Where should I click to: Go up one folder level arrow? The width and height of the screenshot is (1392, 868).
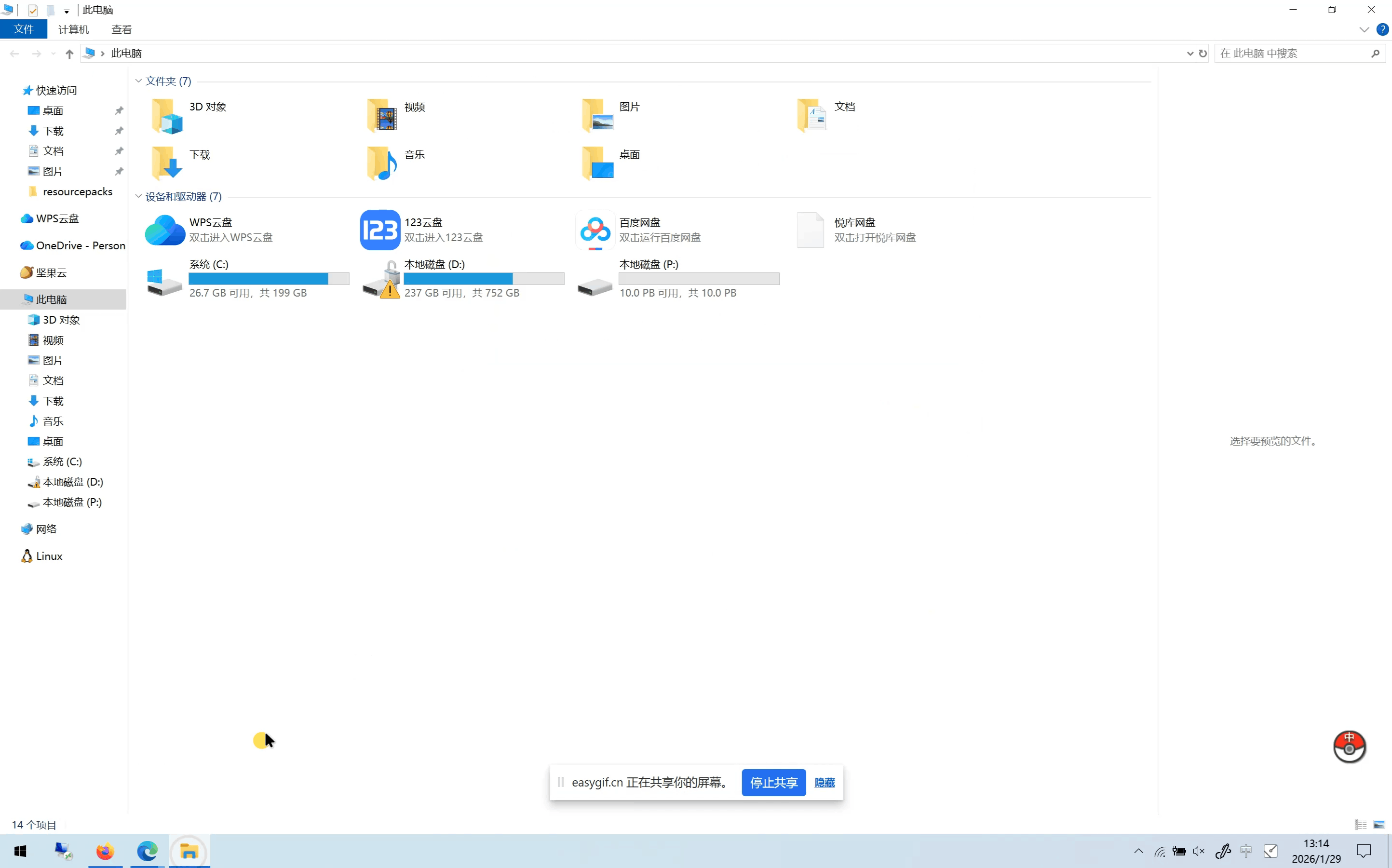69,54
